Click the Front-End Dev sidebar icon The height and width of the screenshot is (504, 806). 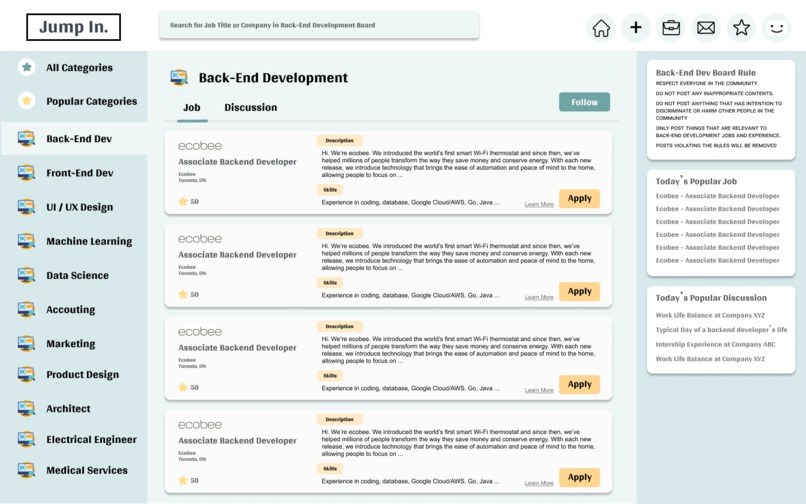click(x=26, y=173)
